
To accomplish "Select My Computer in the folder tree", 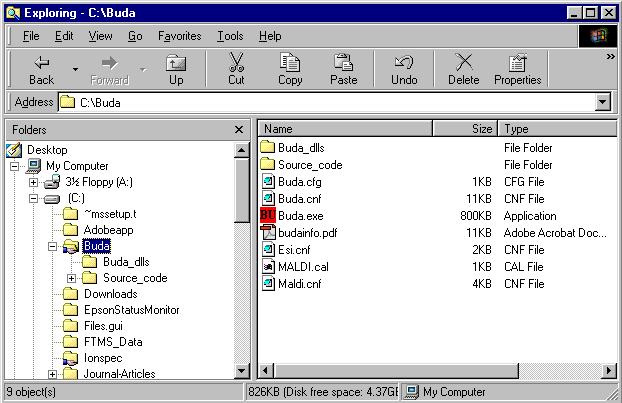I will 77,166.
